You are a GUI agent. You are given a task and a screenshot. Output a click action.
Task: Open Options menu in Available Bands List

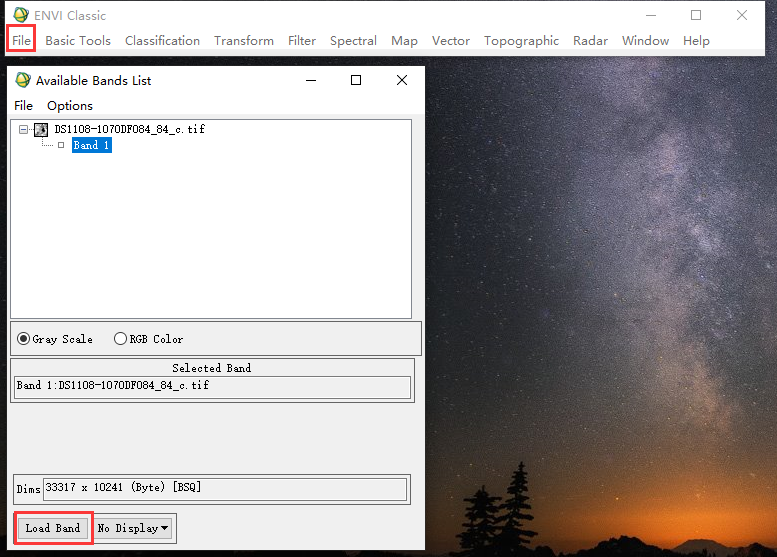point(70,106)
